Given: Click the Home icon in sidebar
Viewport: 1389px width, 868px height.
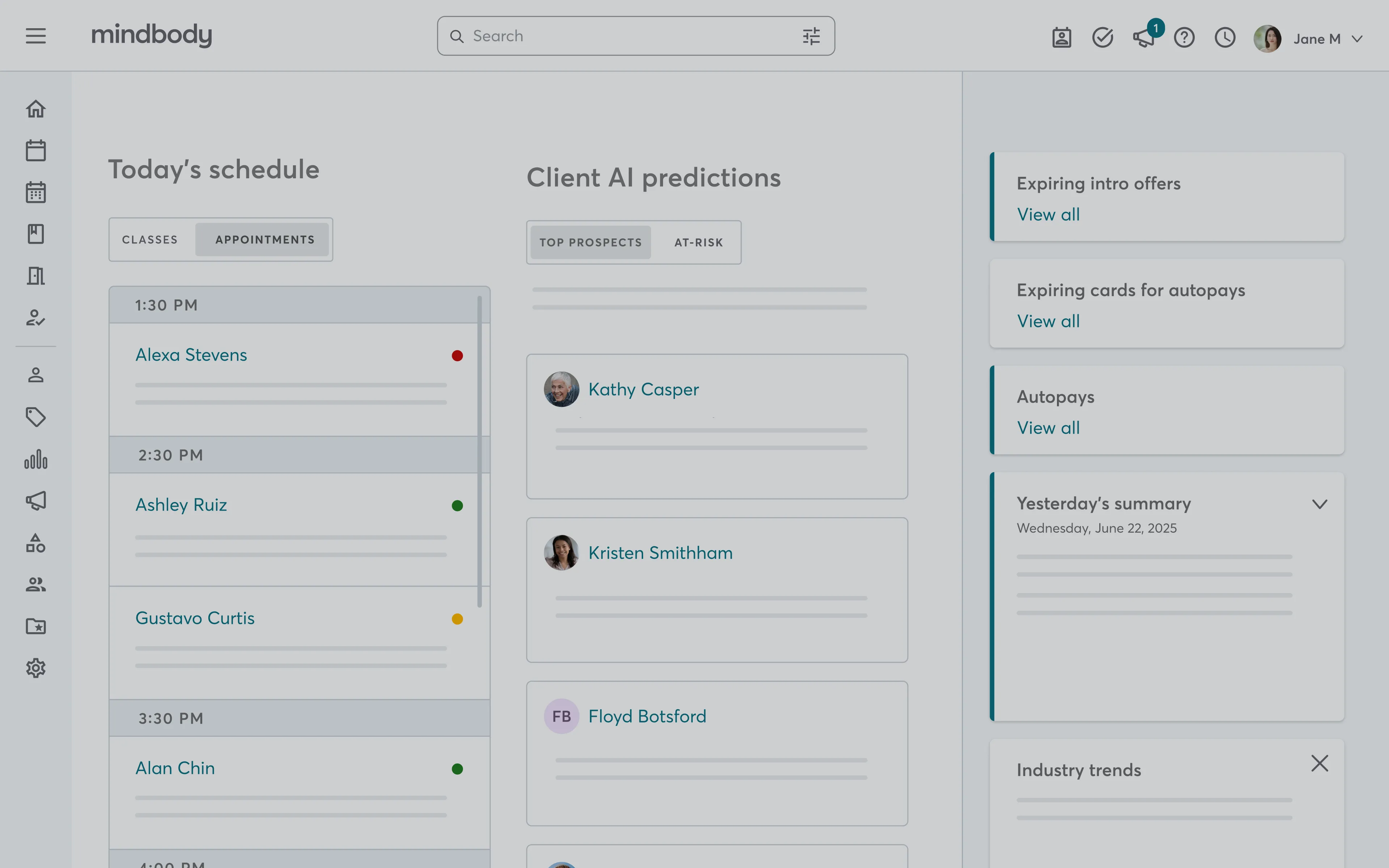Looking at the screenshot, I should tap(35, 109).
